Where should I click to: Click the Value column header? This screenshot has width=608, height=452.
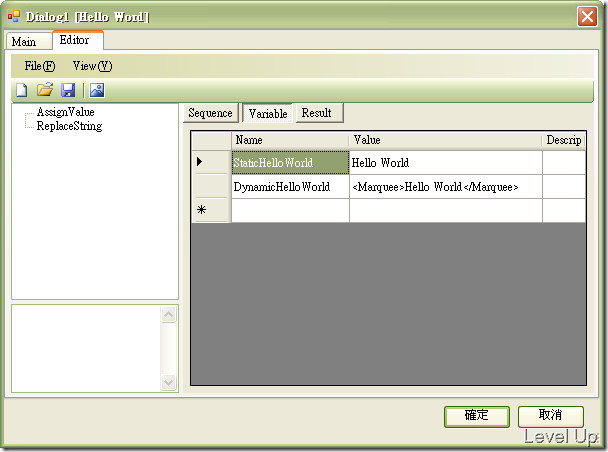(x=446, y=140)
